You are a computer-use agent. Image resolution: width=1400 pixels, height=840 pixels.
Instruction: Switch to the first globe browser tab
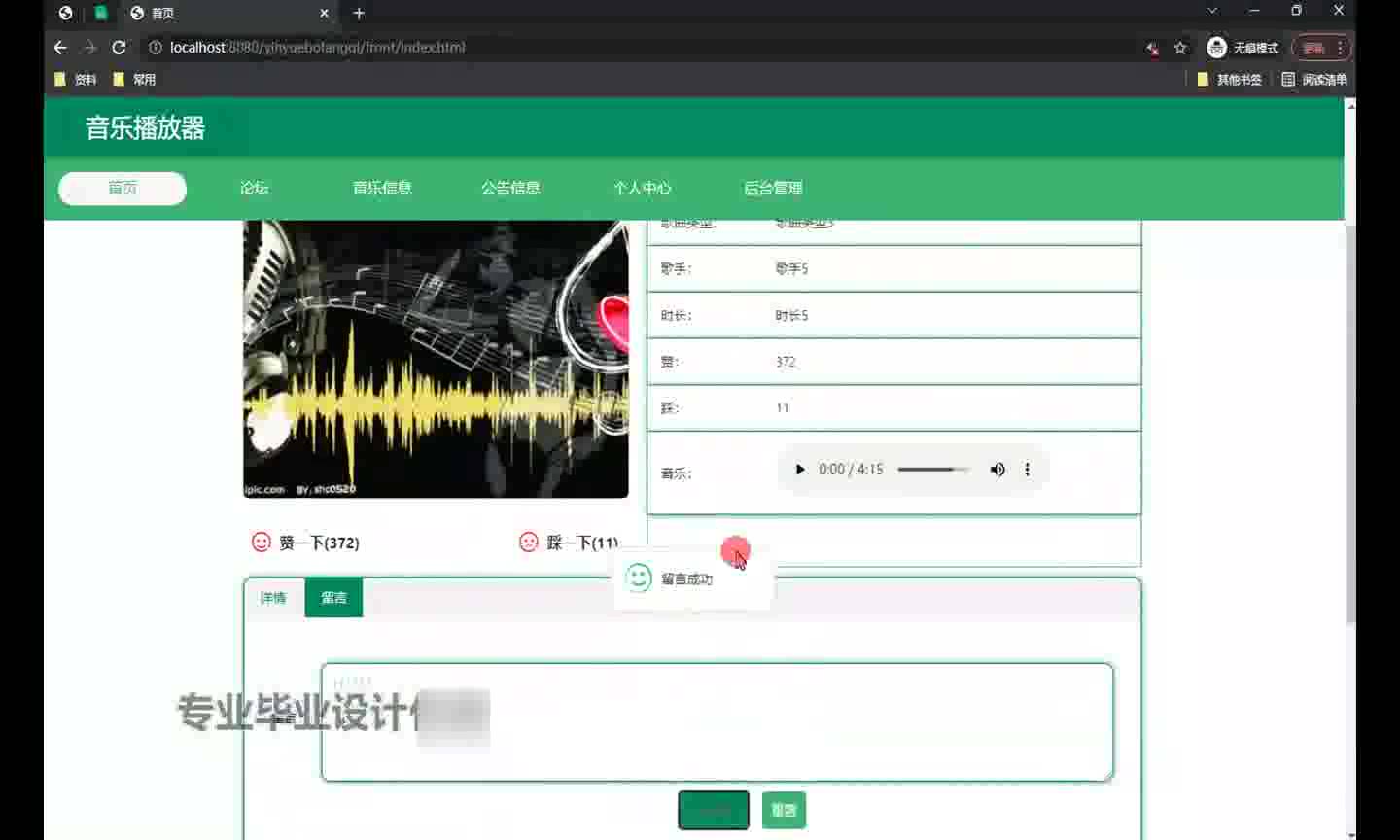pos(65,13)
